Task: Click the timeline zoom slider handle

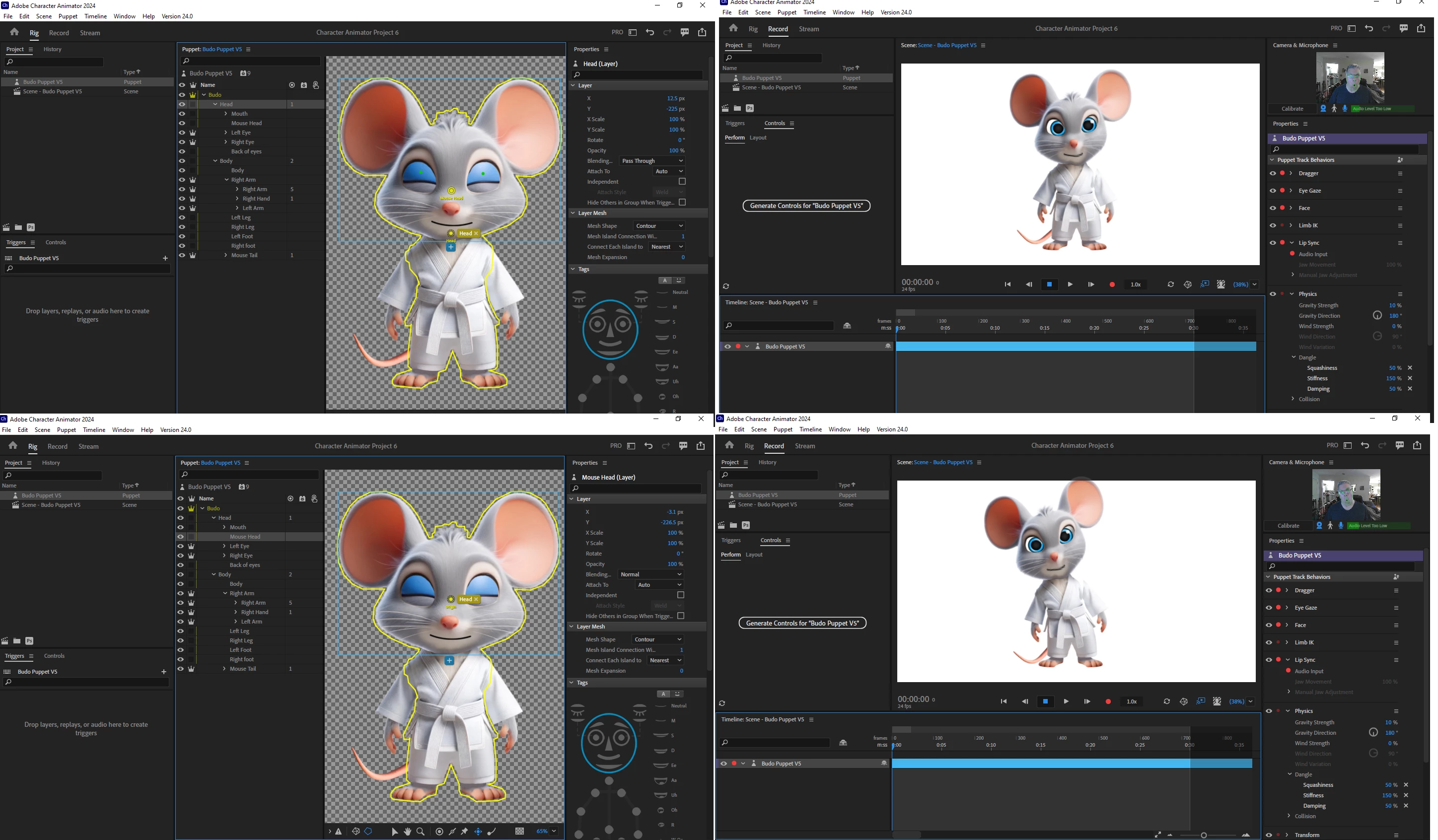Action: (1204, 836)
